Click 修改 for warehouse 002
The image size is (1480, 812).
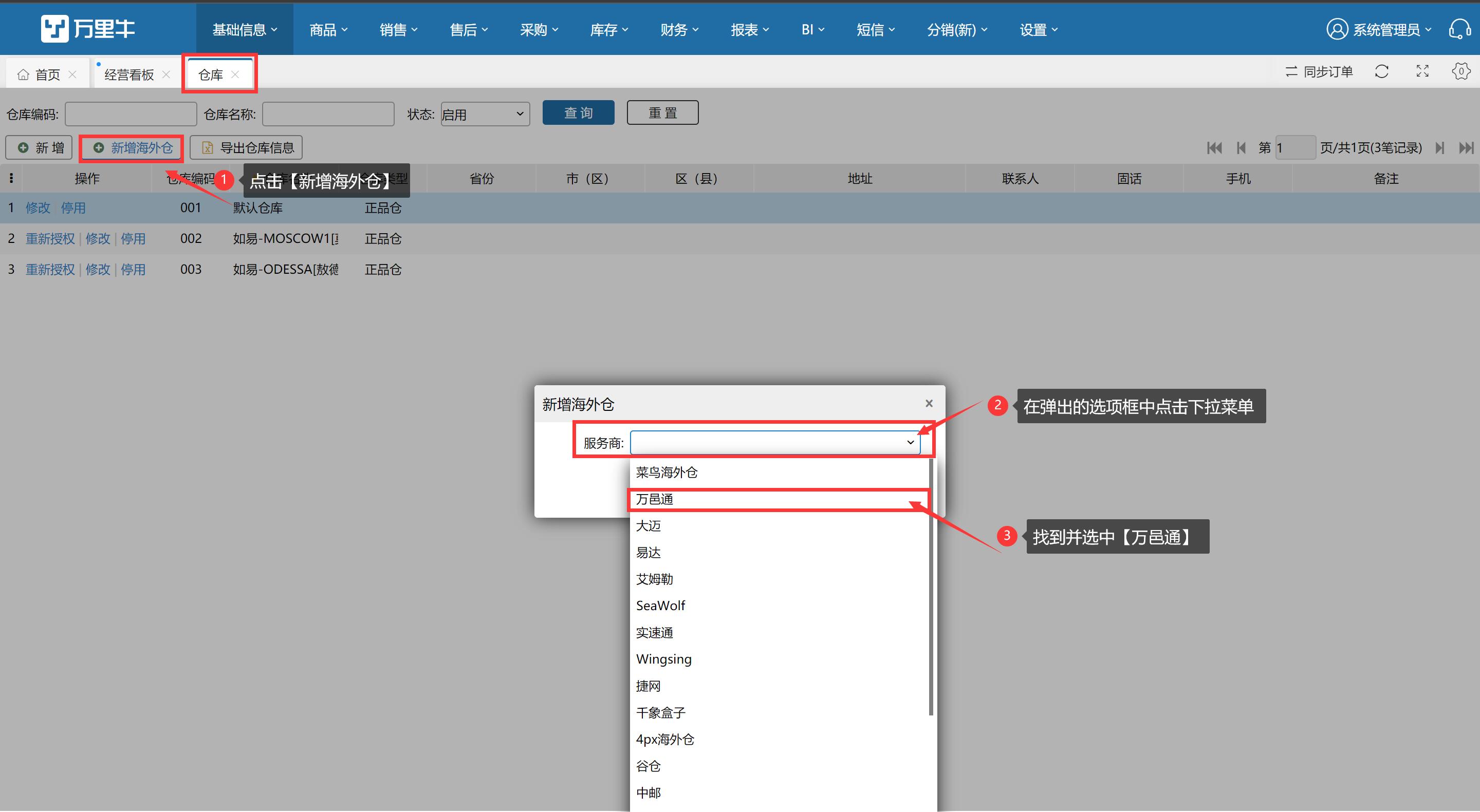tap(98, 238)
